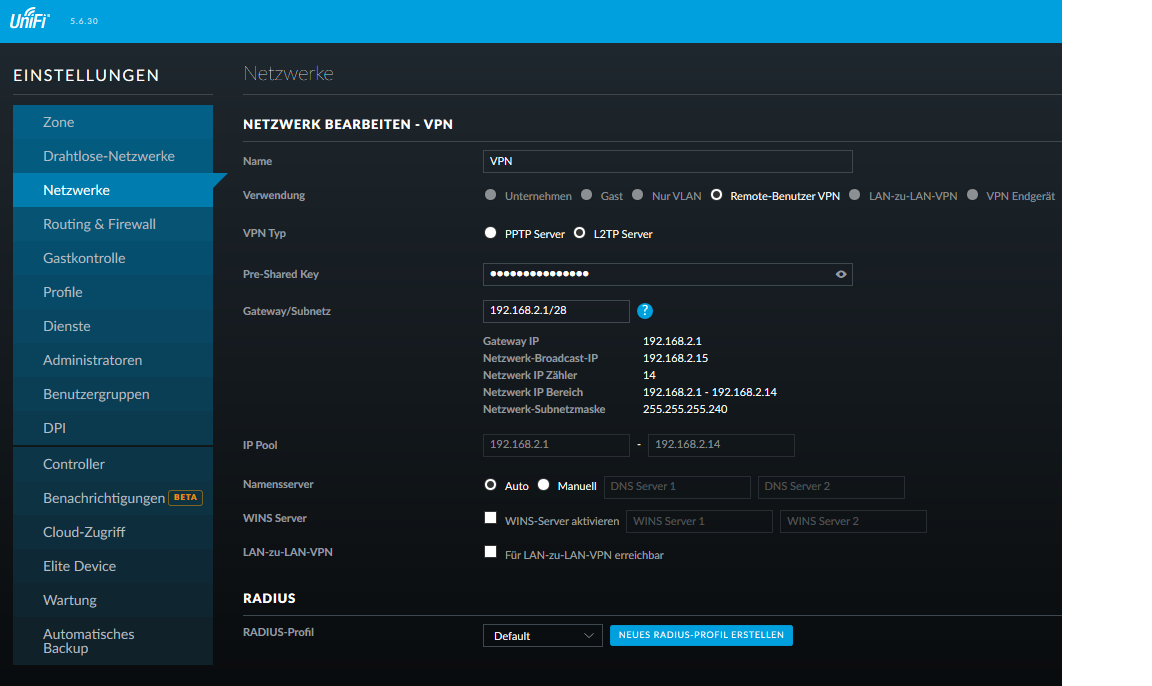Image resolution: width=1152 pixels, height=686 pixels.
Task: Set Namensserver to Manuell
Action: [544, 485]
